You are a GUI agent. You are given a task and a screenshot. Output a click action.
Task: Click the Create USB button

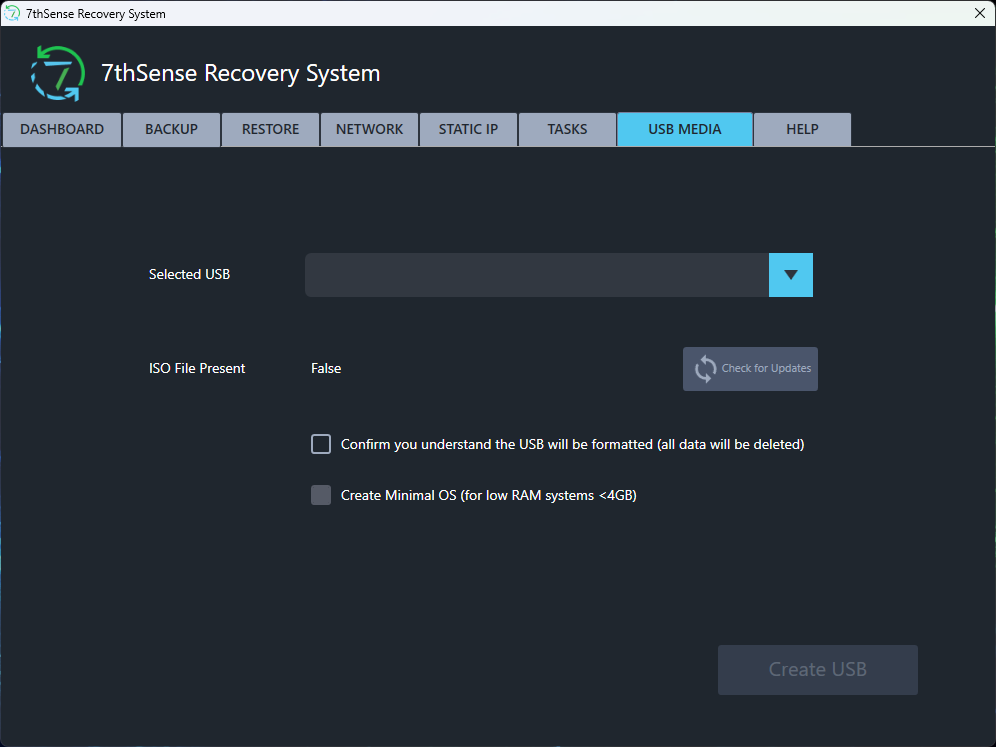coord(818,670)
